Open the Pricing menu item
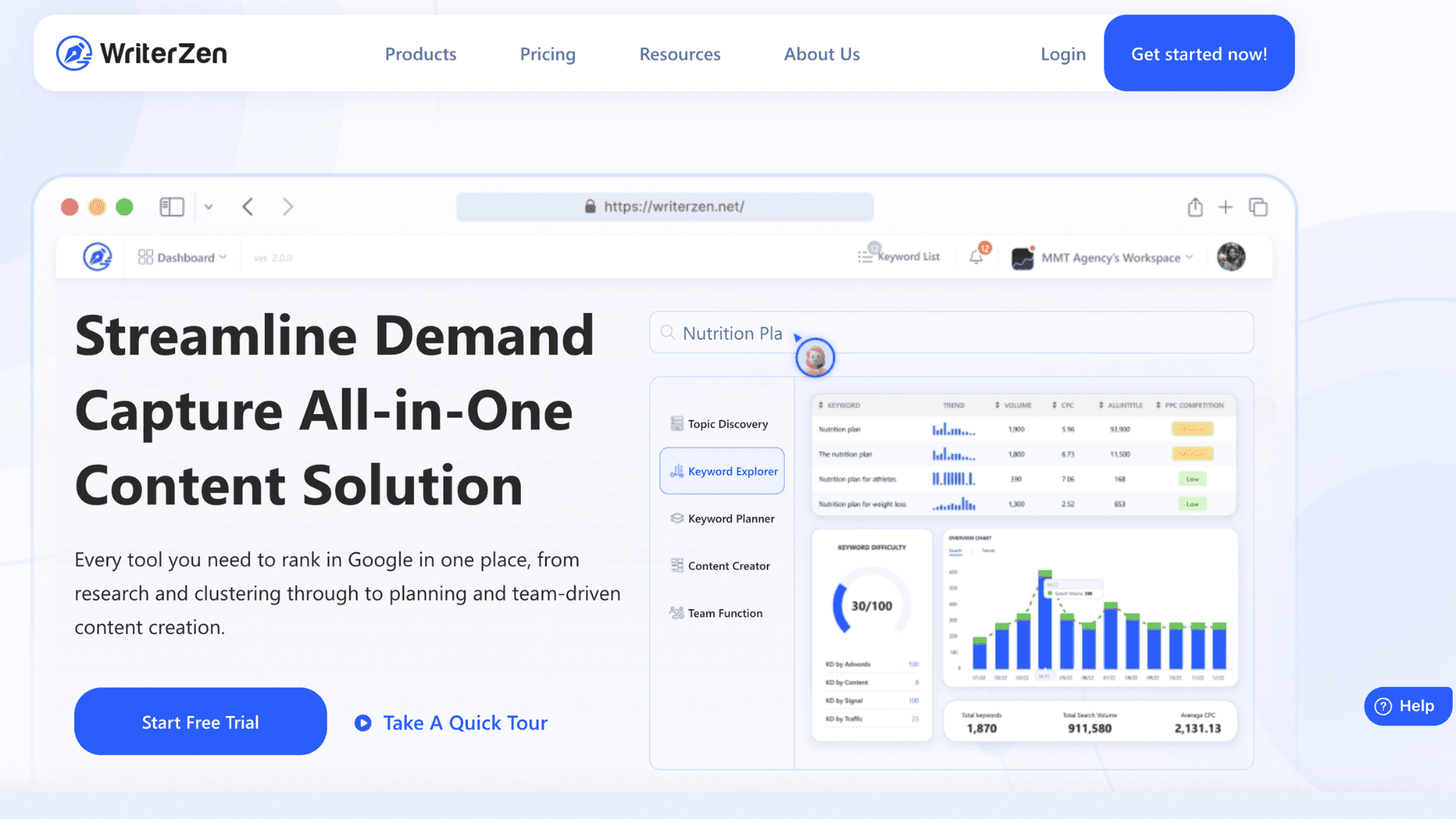 coord(548,54)
